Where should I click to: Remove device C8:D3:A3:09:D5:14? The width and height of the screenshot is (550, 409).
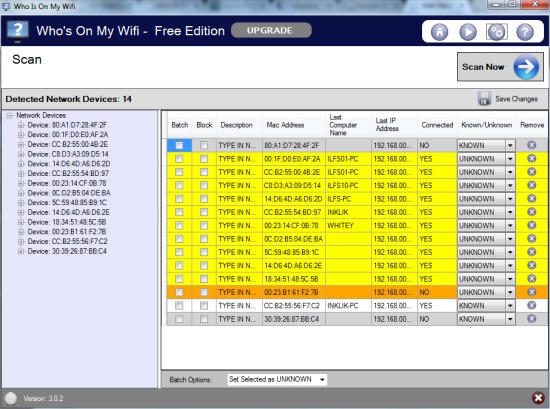pyautogui.click(x=531, y=185)
